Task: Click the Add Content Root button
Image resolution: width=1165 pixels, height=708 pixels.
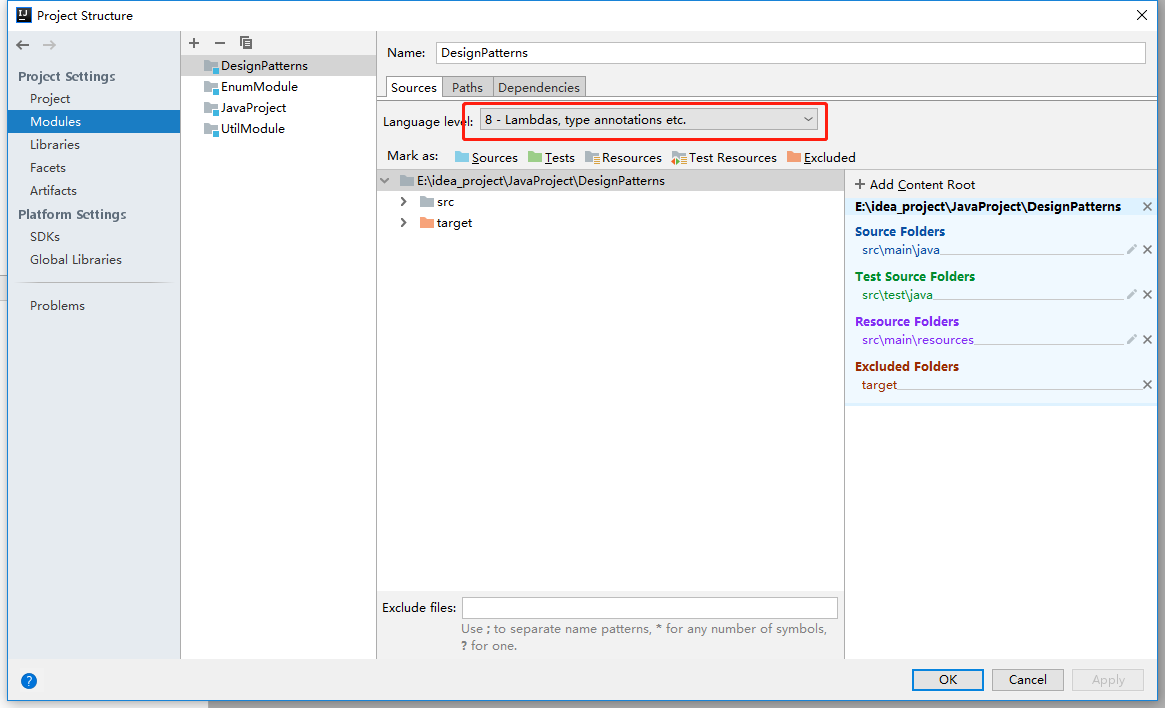Action: coord(913,184)
